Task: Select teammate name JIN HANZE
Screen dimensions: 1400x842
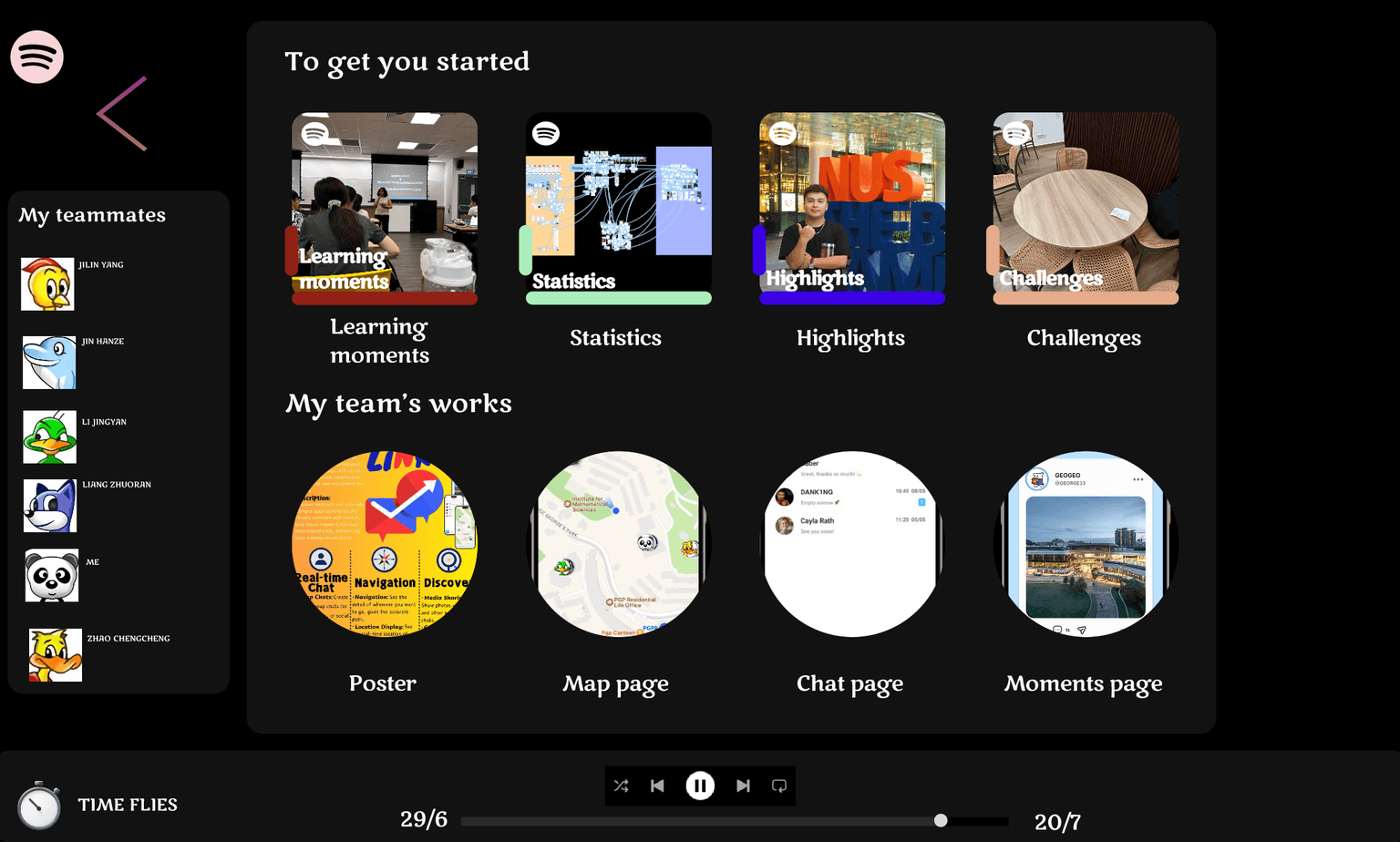Action: [103, 342]
